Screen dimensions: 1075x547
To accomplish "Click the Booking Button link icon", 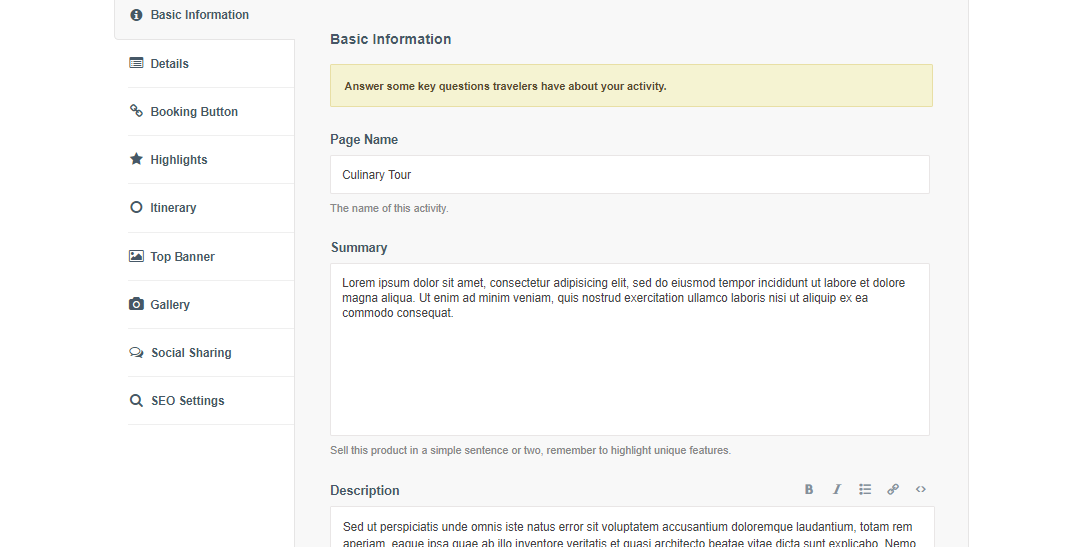I will [136, 111].
